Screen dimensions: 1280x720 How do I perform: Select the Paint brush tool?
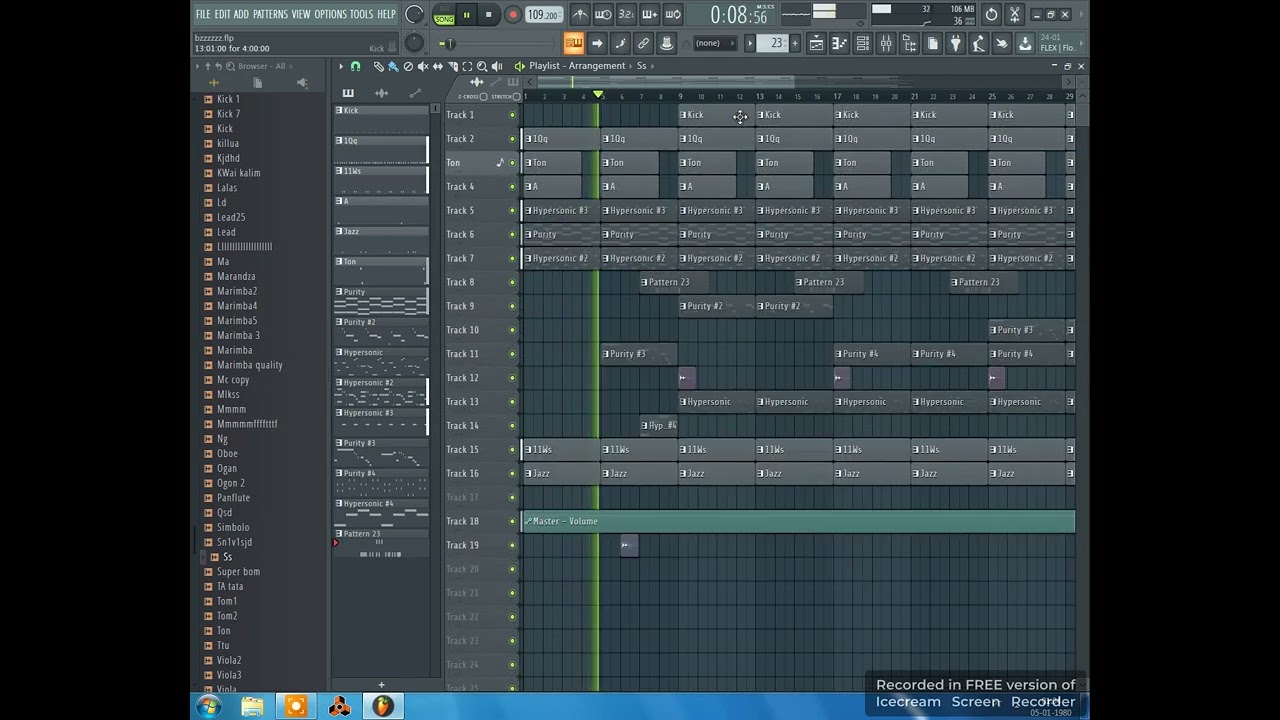pos(394,66)
